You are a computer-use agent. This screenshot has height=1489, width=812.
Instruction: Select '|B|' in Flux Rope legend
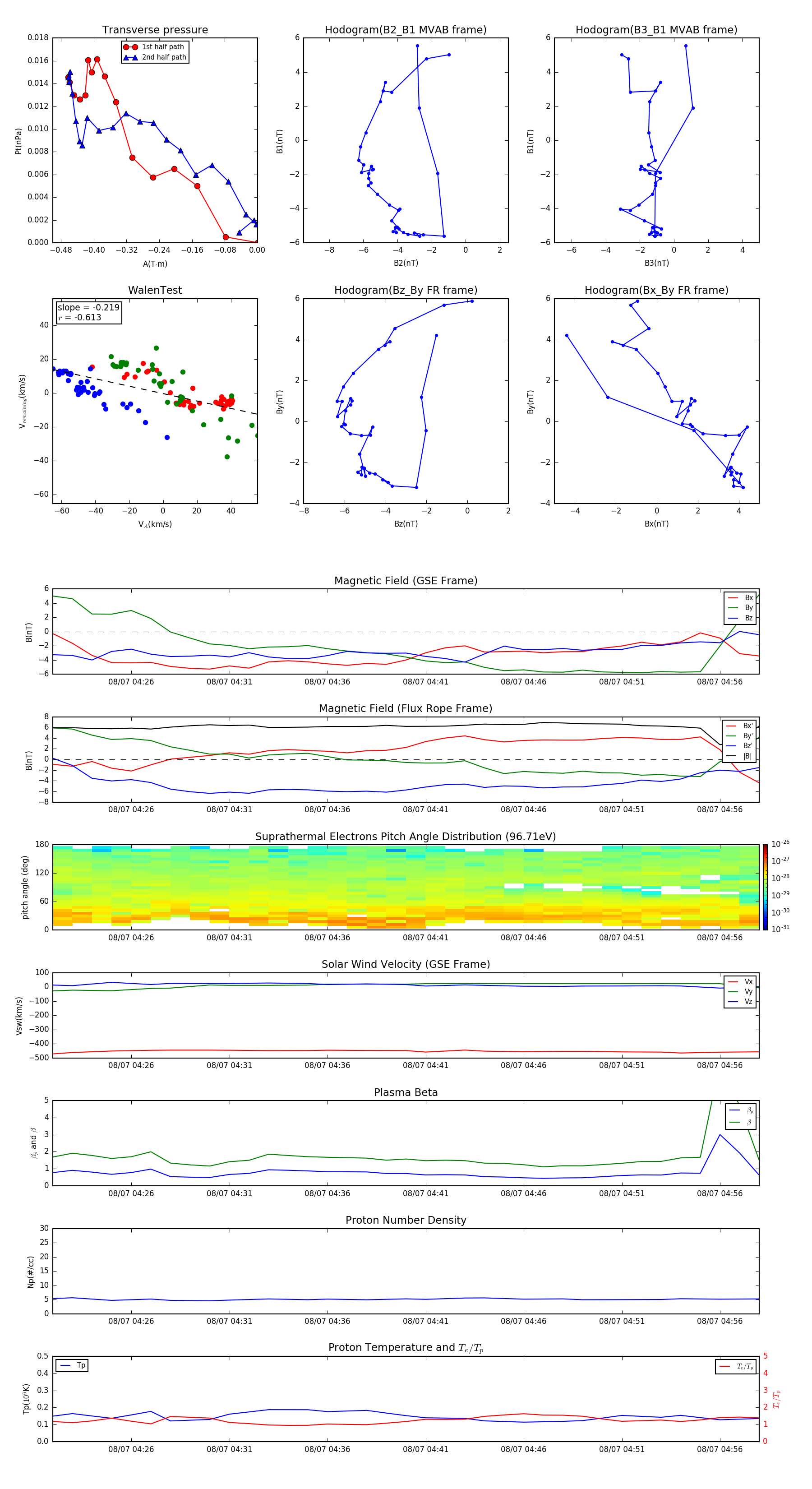point(740,756)
